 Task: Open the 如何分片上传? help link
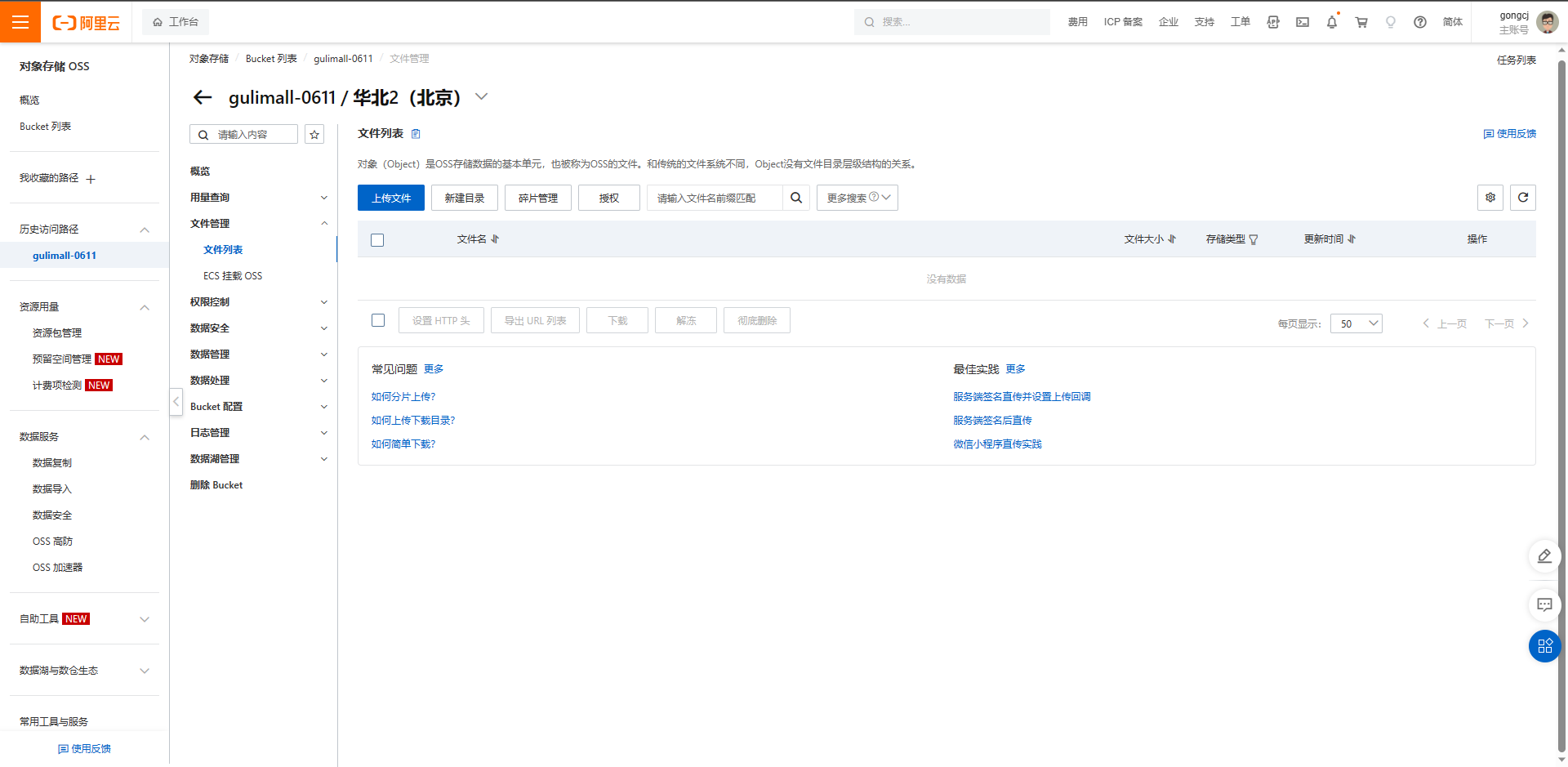click(x=403, y=396)
